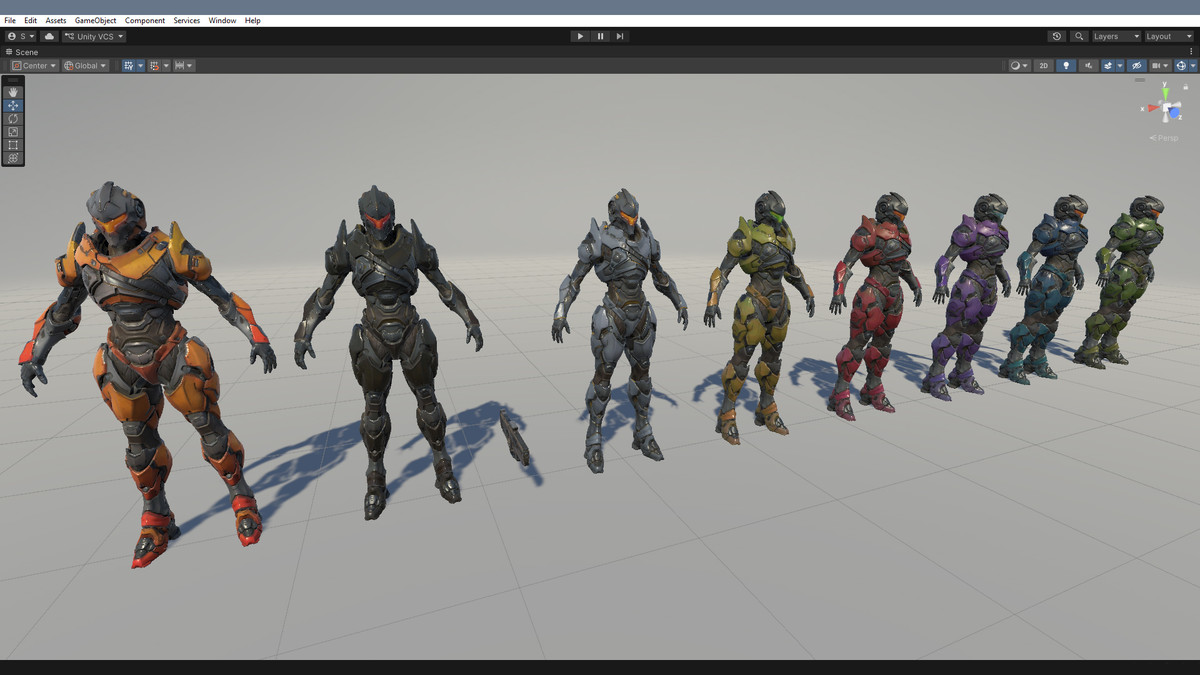
Task: Open Global handle rotation dropdown
Action: [x=85, y=66]
